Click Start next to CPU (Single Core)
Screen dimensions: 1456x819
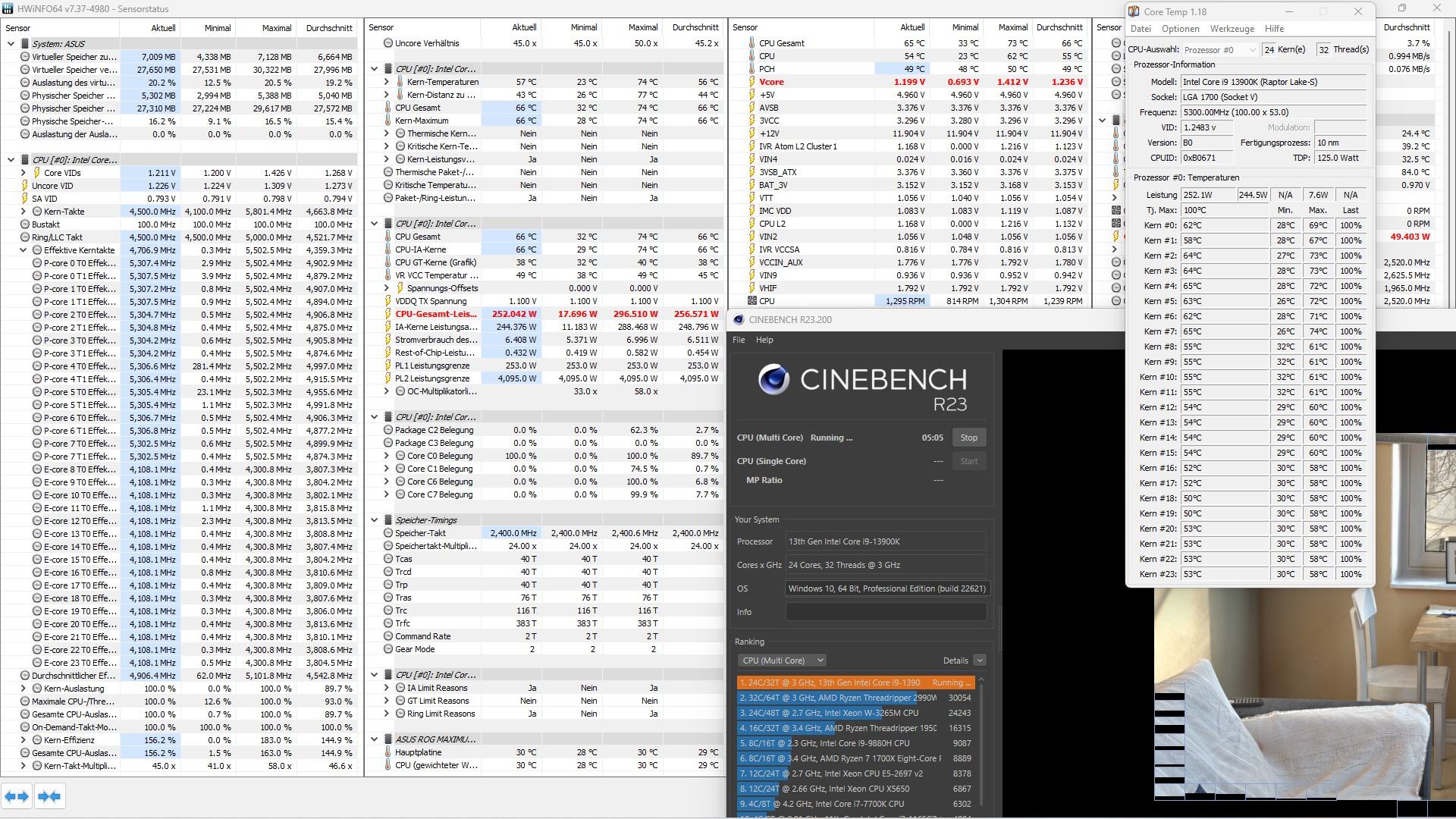point(969,461)
